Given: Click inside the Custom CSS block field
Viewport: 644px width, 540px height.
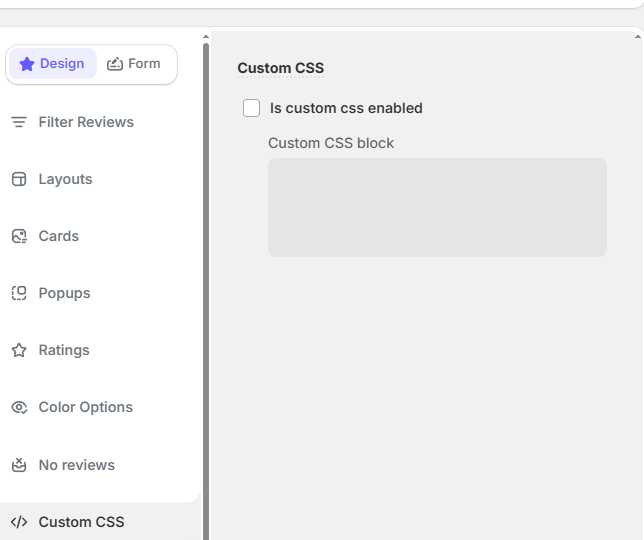Looking at the screenshot, I should pyautogui.click(x=437, y=207).
